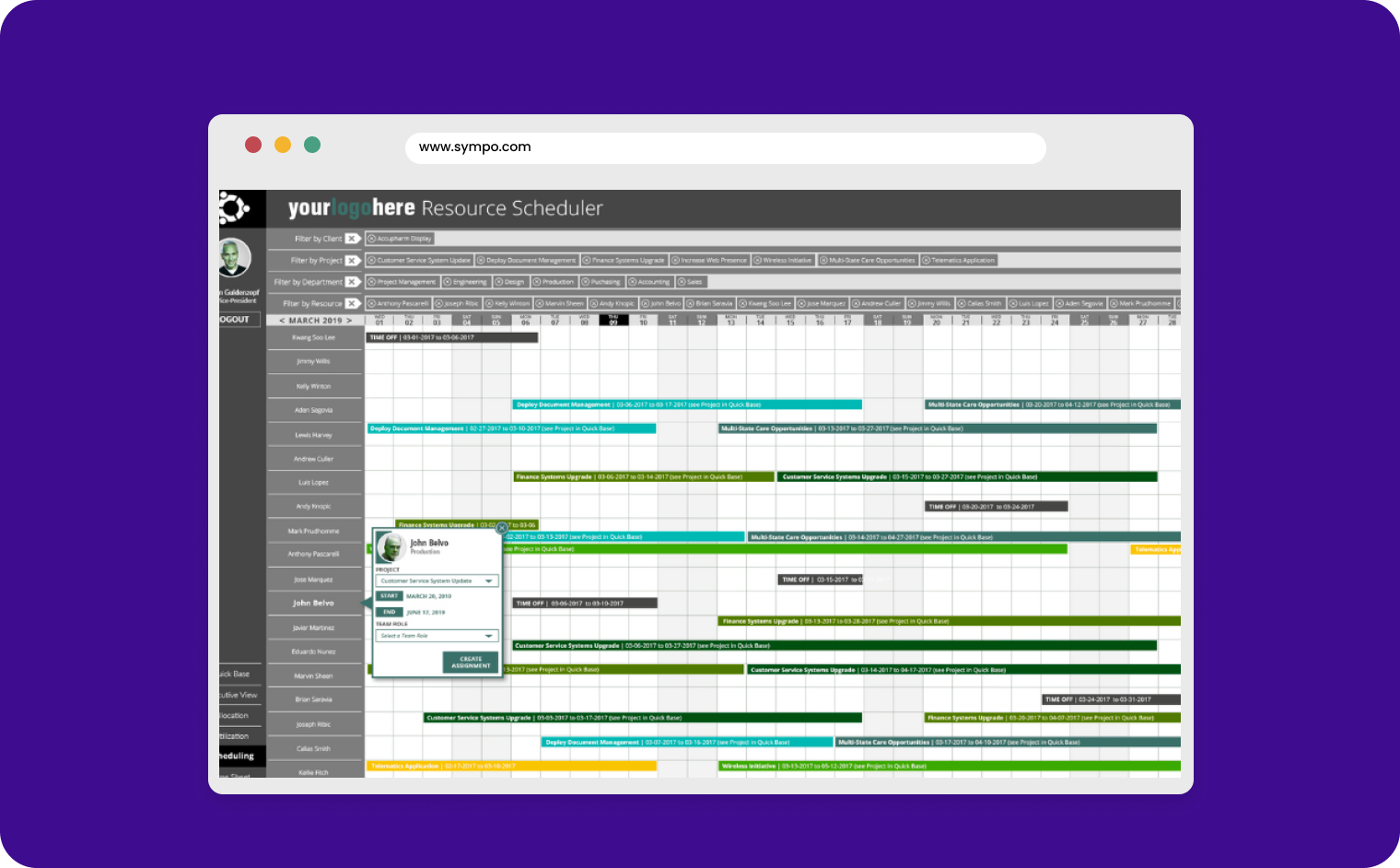
Task: Remove Andy Knopic resource filter chip
Action: (594, 303)
